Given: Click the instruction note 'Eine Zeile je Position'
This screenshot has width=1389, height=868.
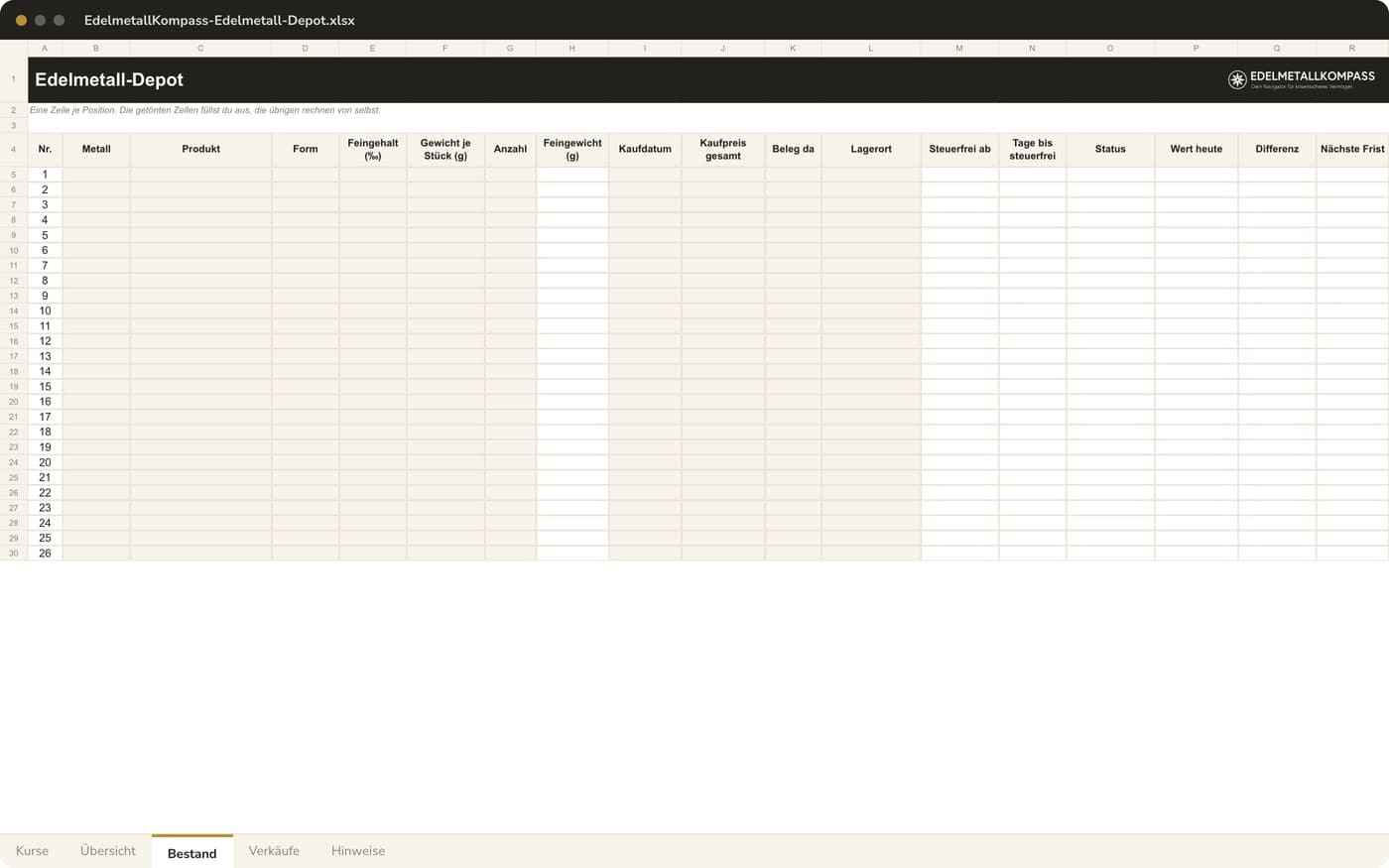Looking at the screenshot, I should click(204, 110).
